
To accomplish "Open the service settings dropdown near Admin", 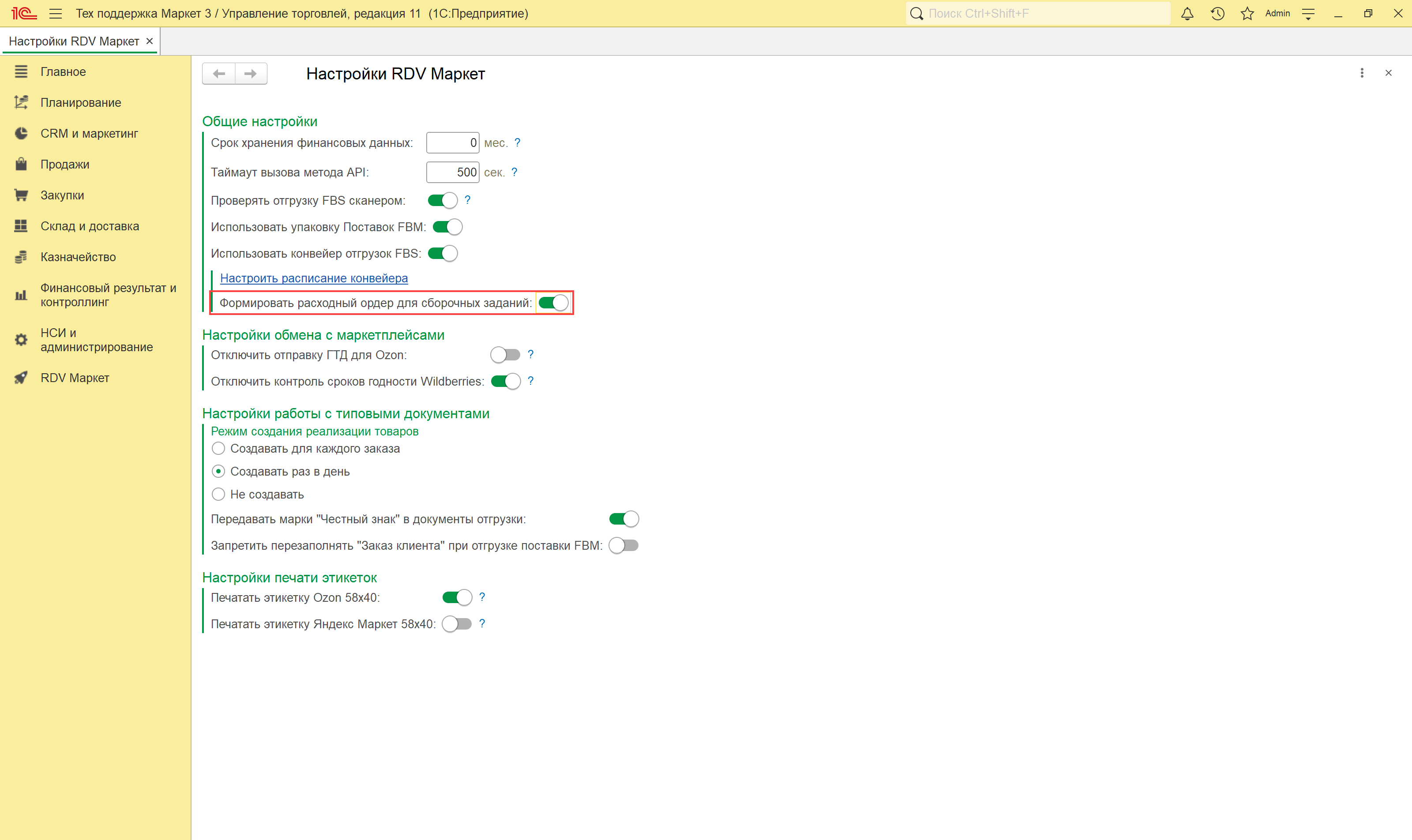I will tap(1308, 14).
